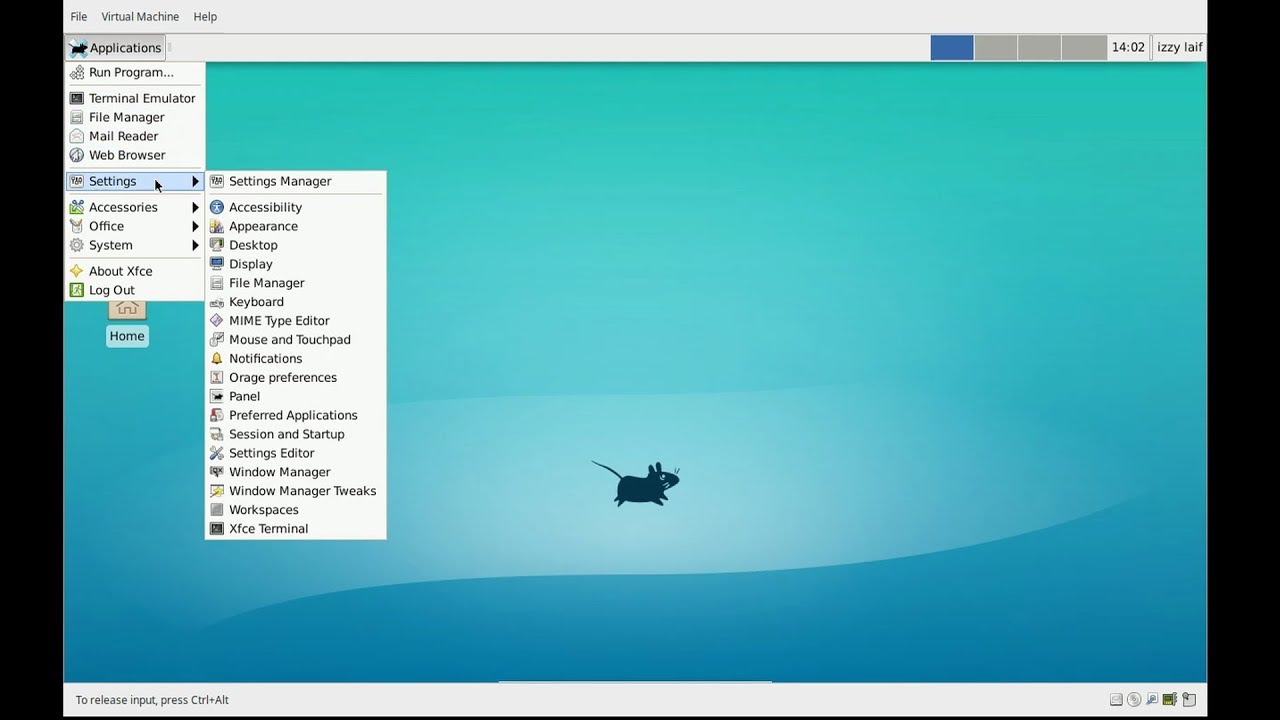Select the File Manager entry in Settings submenu
The width and height of the screenshot is (1280, 720).
pos(295,283)
